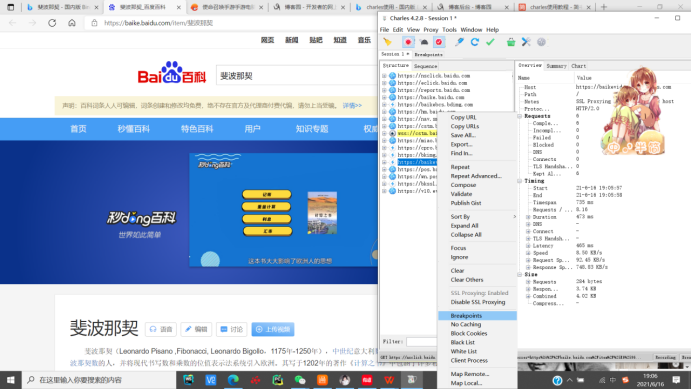Open a new browser tab with plus icon
The image size is (692, 389).
pyautogui.click(x=604, y=7)
